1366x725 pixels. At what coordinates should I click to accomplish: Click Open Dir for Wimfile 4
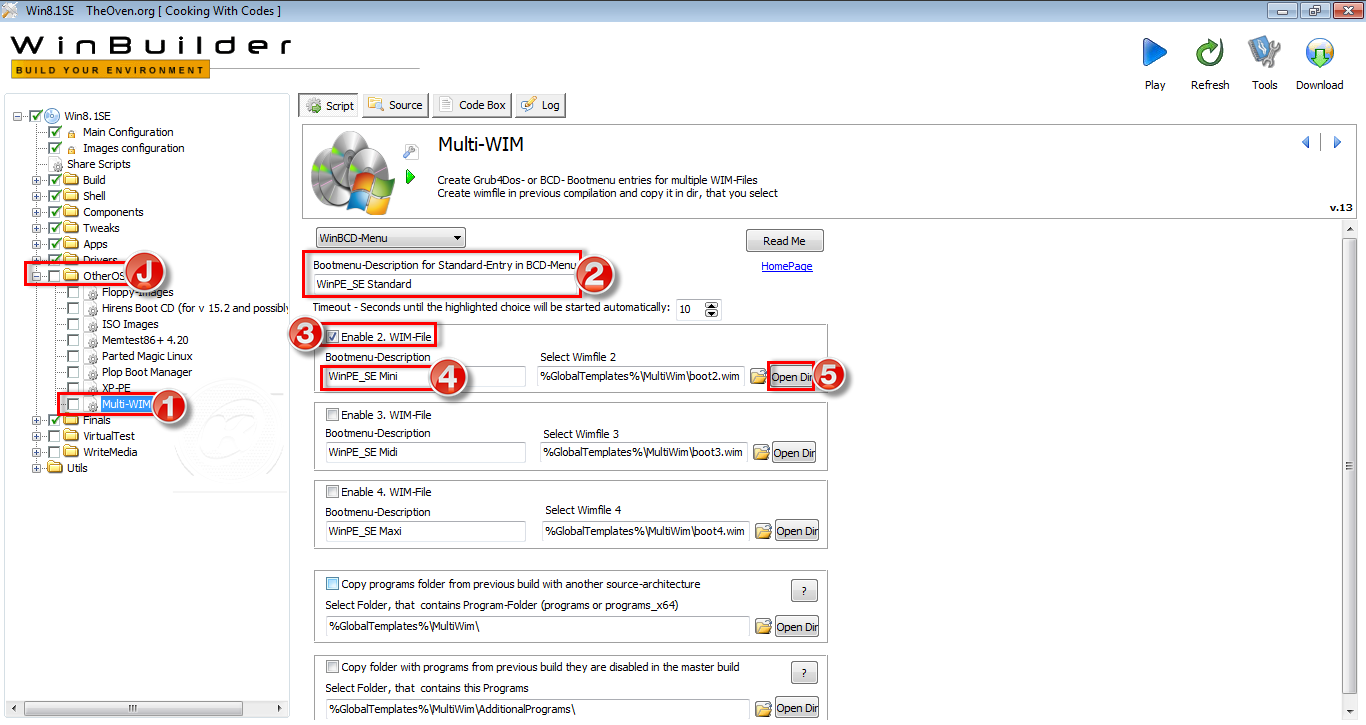point(797,531)
